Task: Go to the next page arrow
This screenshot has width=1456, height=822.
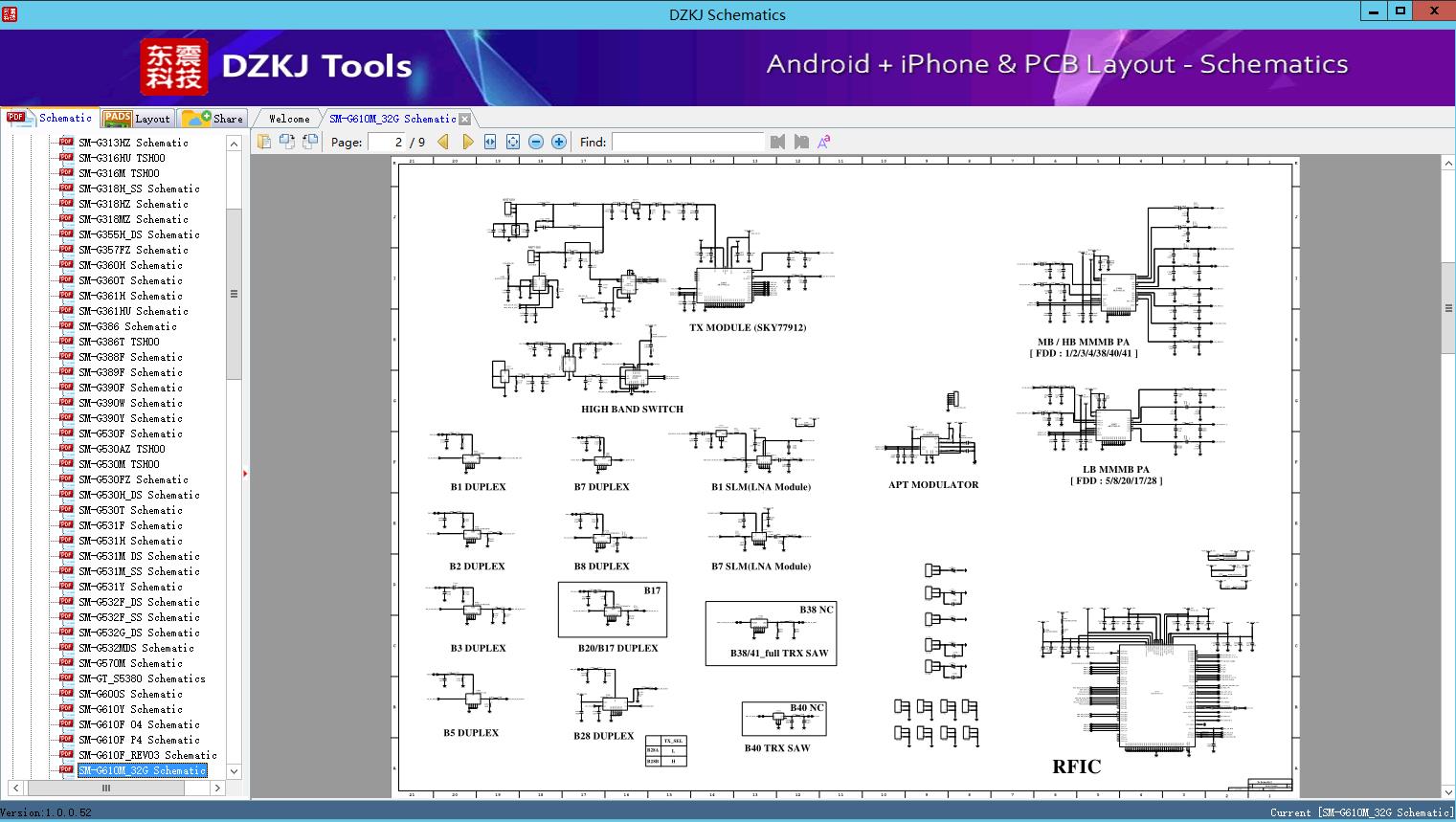Action: point(467,142)
